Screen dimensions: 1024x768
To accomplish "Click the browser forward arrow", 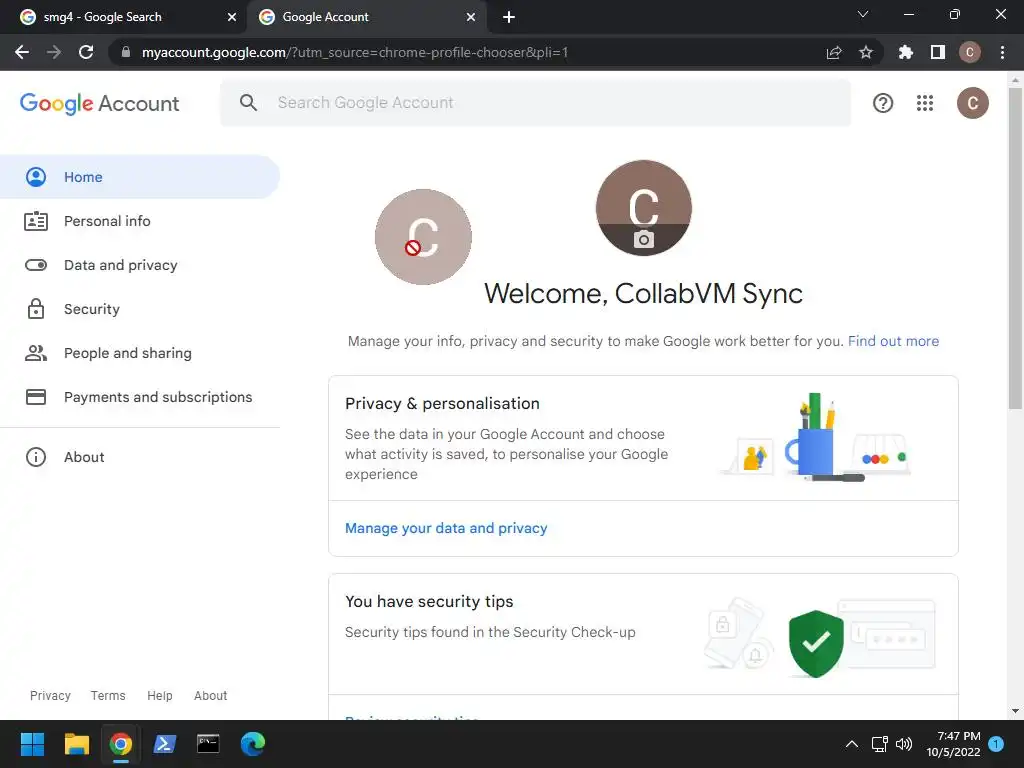I will point(54,52).
